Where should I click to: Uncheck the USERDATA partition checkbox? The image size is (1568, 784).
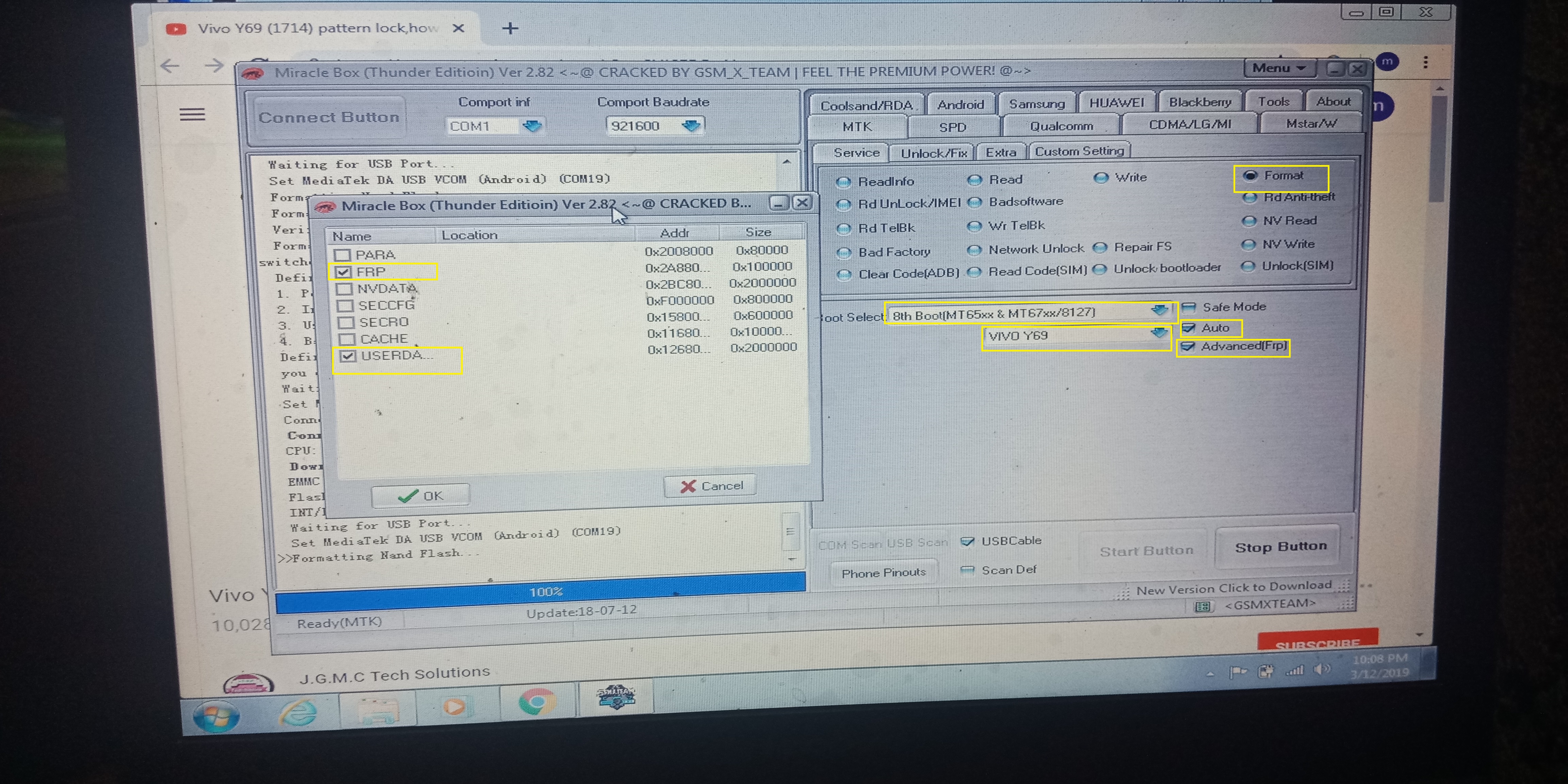(x=348, y=356)
